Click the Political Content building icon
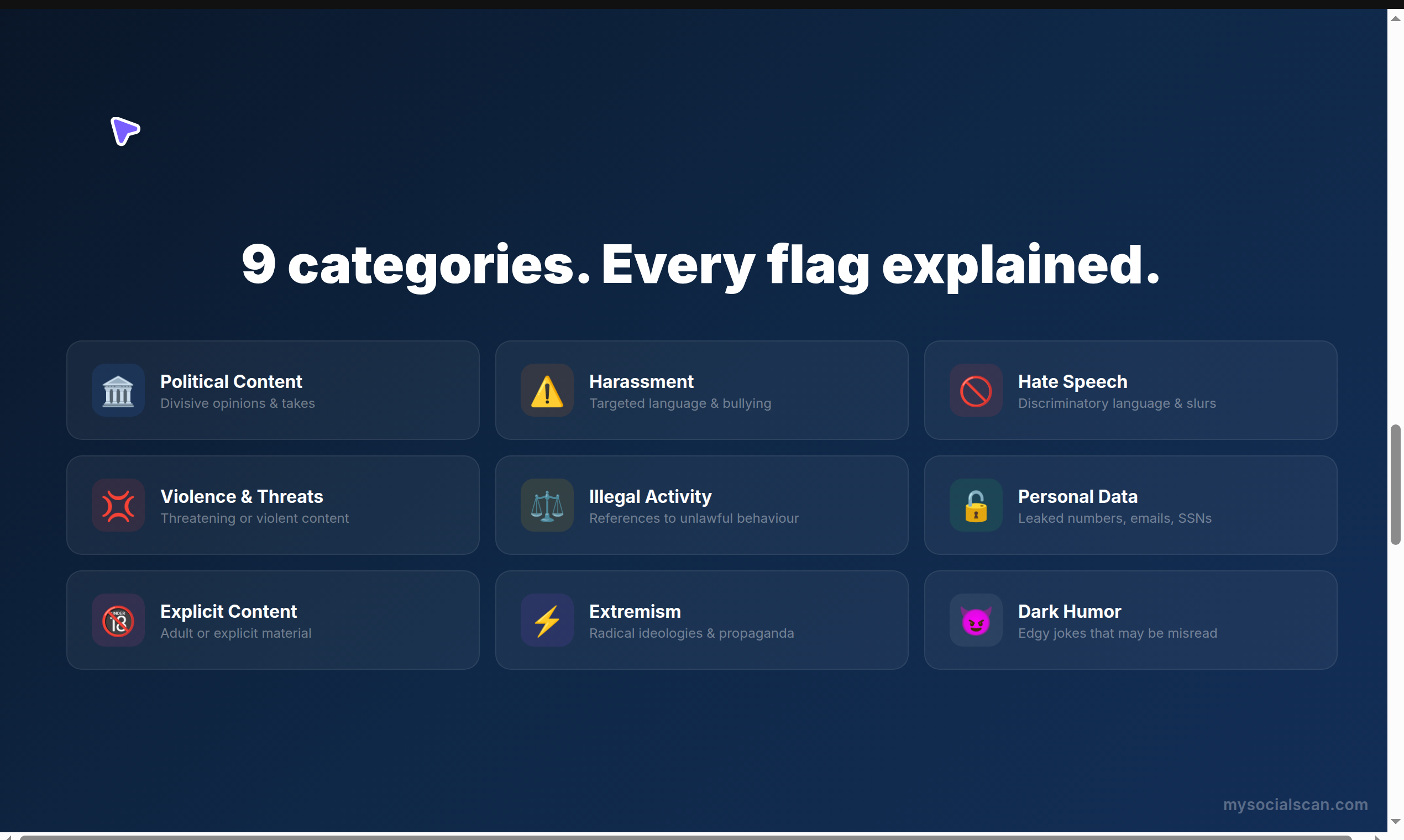Viewport: 1404px width, 840px height. [118, 391]
